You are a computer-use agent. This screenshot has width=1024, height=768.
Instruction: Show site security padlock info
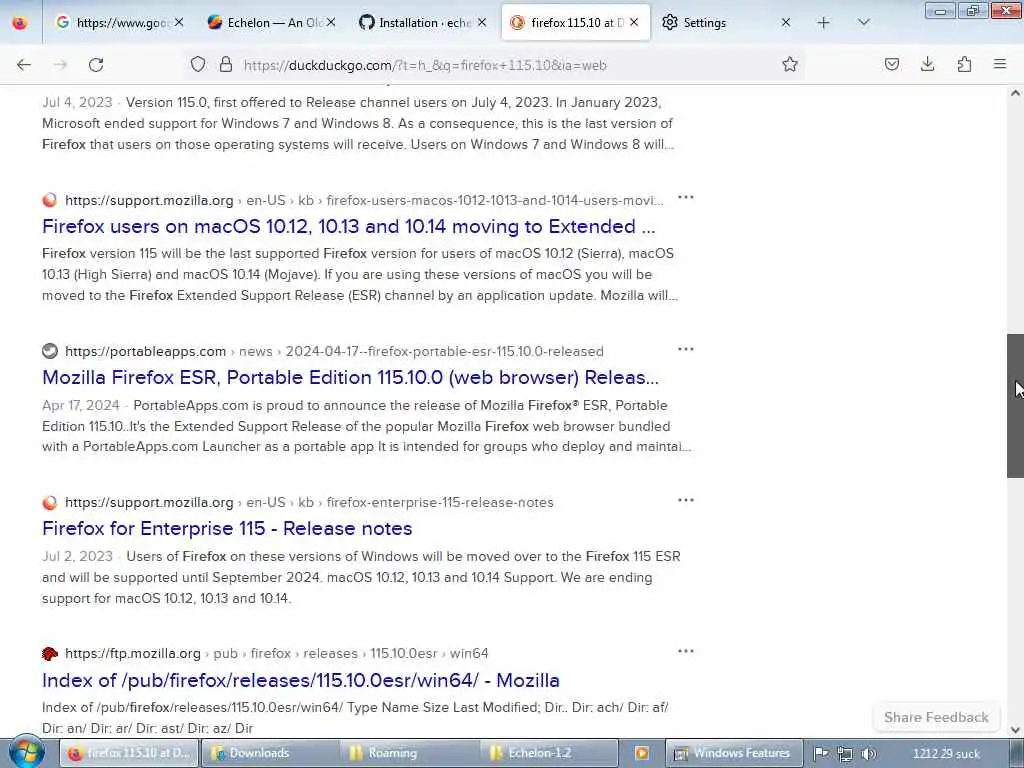[226, 64]
